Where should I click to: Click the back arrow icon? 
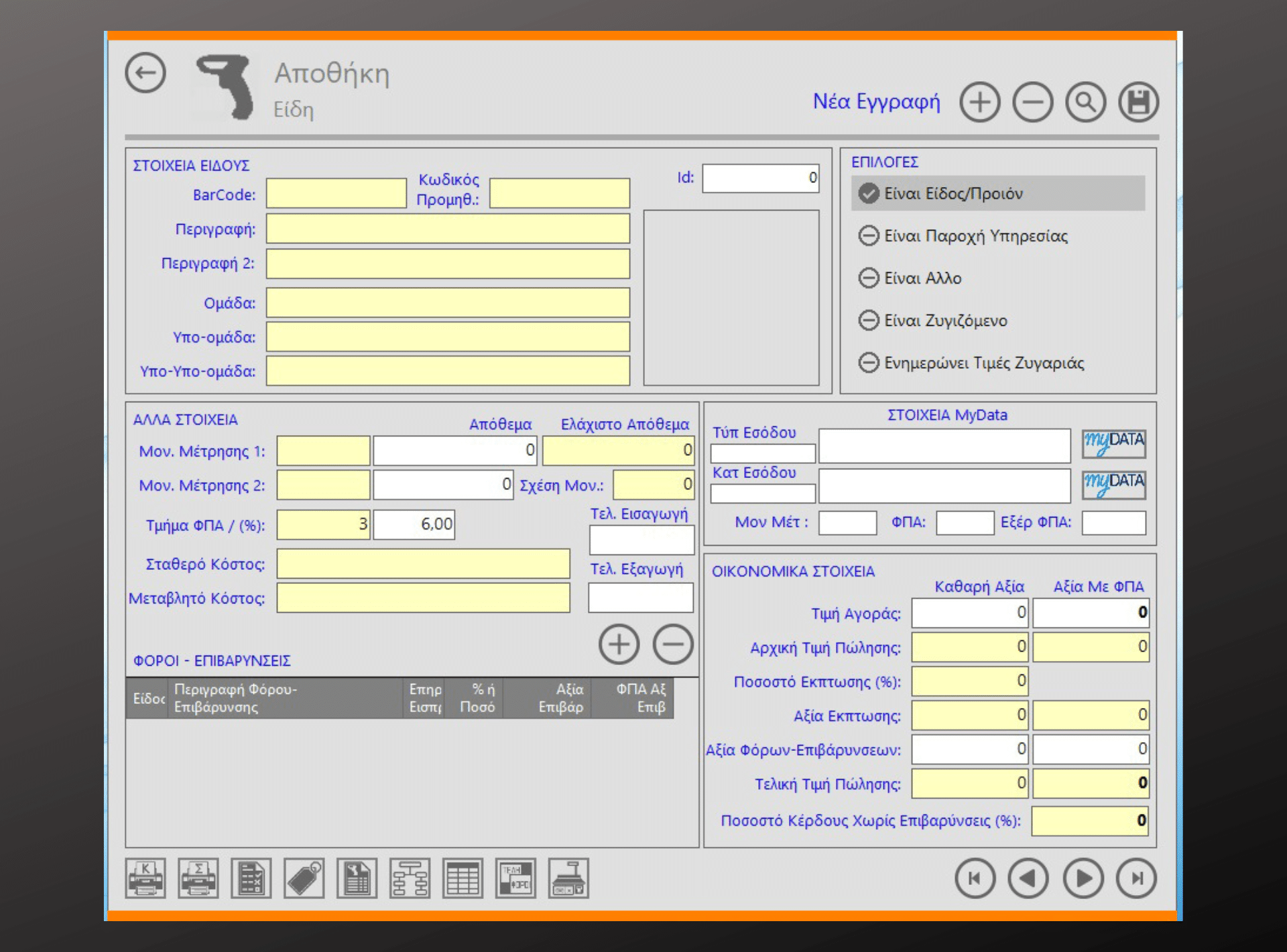145,72
